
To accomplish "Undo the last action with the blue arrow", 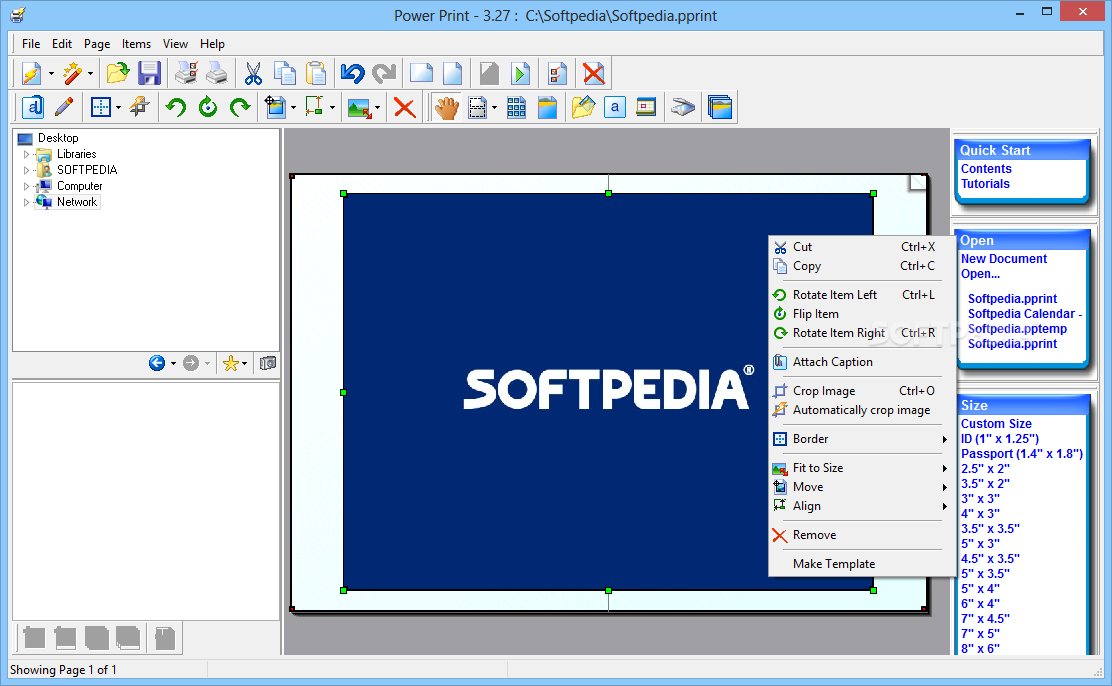I will [x=352, y=73].
